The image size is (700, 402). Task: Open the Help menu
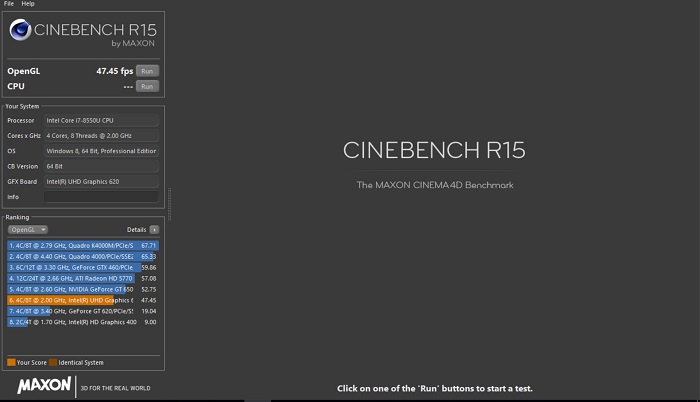(x=28, y=4)
